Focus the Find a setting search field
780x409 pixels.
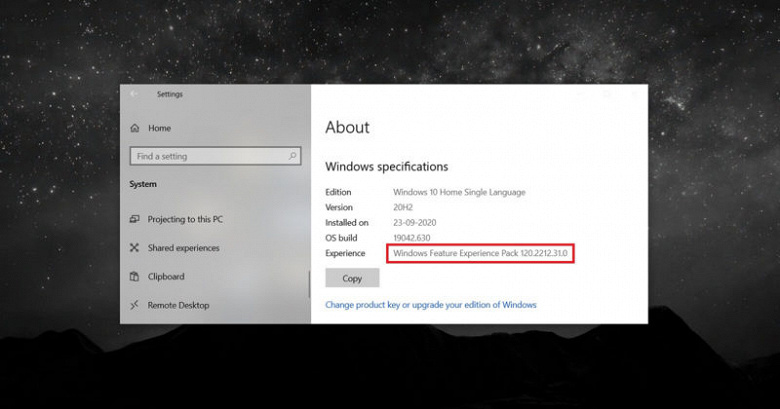coord(215,156)
